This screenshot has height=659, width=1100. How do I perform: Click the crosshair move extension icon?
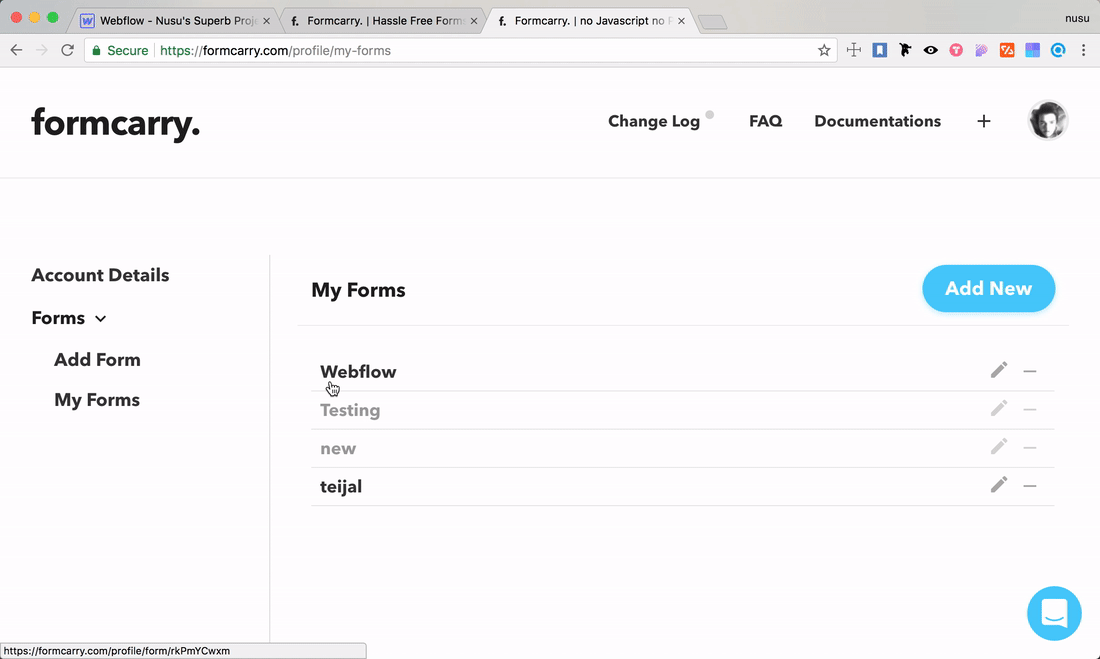pyautogui.click(x=854, y=50)
